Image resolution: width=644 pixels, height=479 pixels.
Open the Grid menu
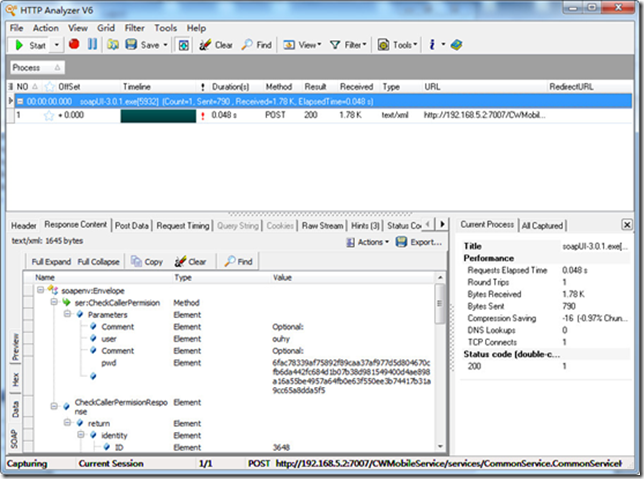105,28
